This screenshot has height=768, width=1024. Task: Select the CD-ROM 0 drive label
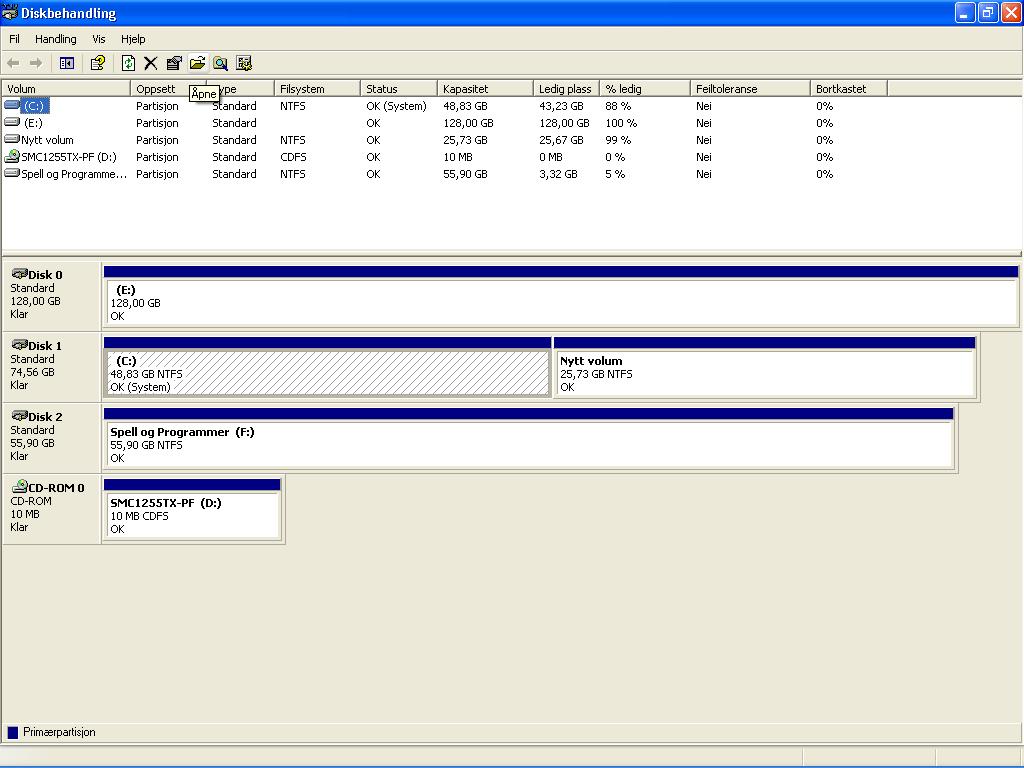52,507
